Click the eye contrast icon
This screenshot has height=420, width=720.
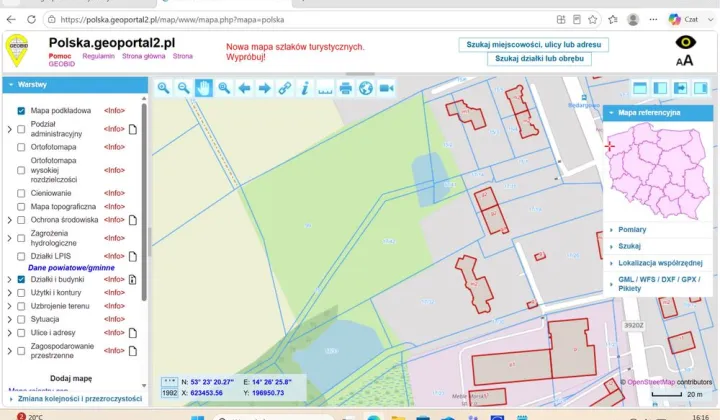point(686,43)
